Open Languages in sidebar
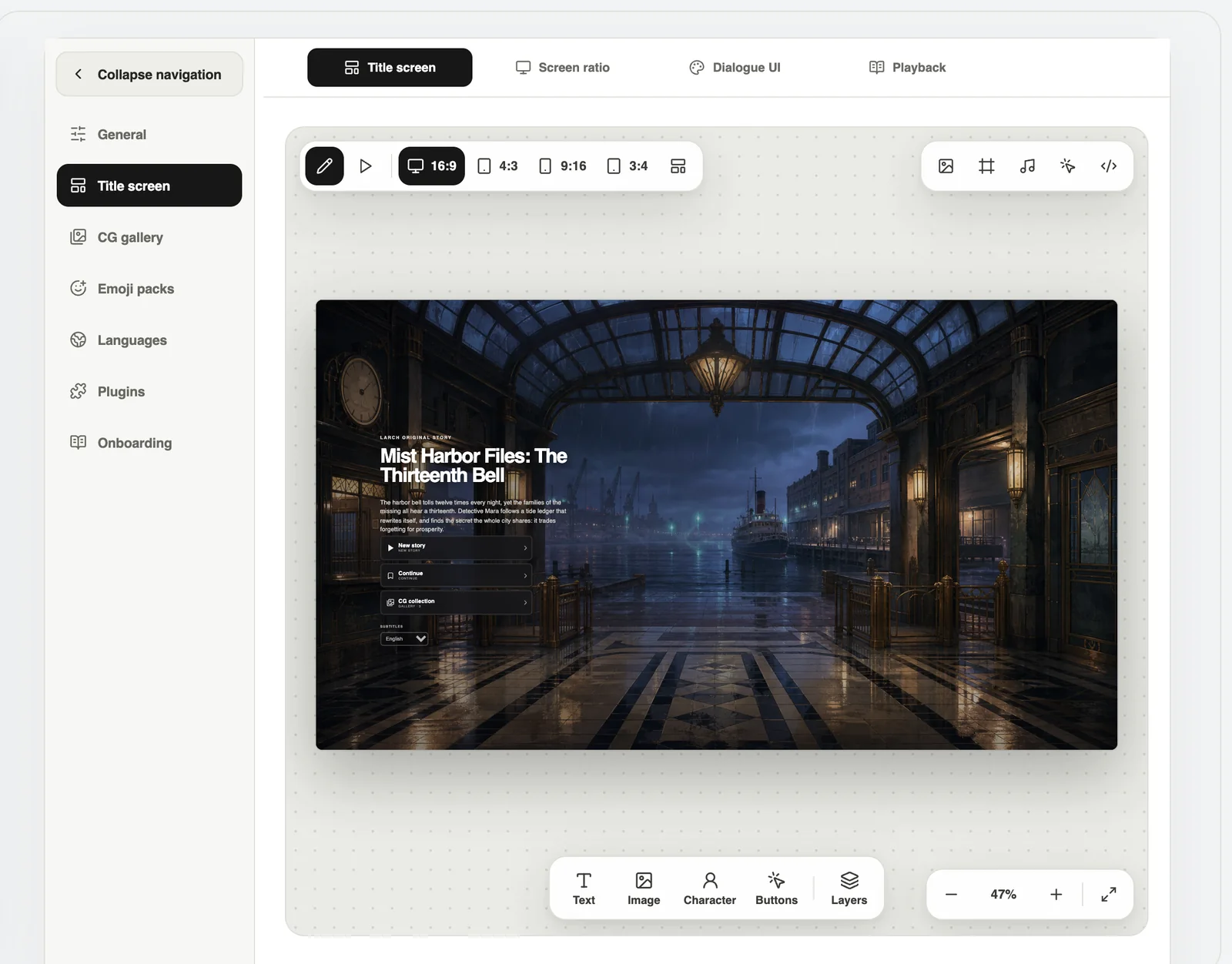Image resolution: width=1232 pixels, height=964 pixels. [149, 340]
